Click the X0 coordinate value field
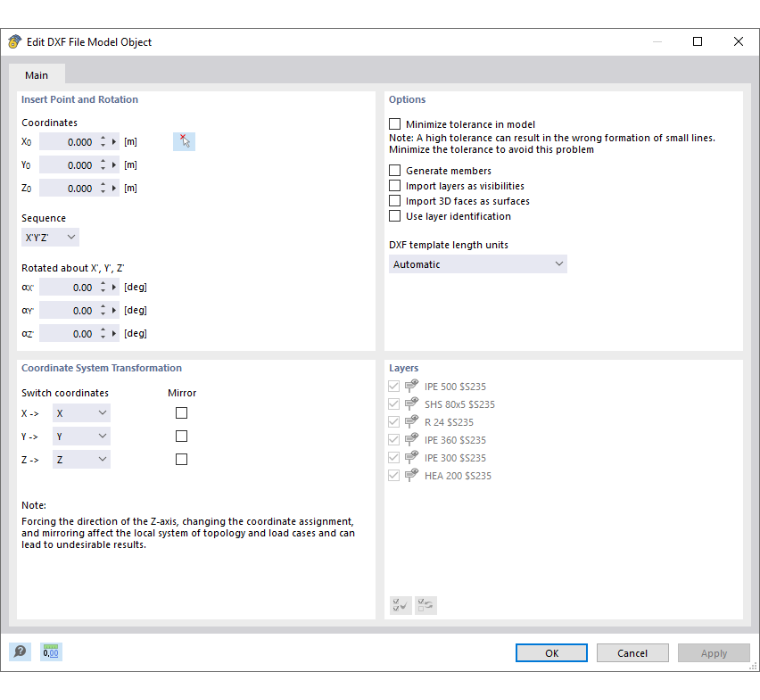The height and width of the screenshot is (700, 760). pos(68,142)
